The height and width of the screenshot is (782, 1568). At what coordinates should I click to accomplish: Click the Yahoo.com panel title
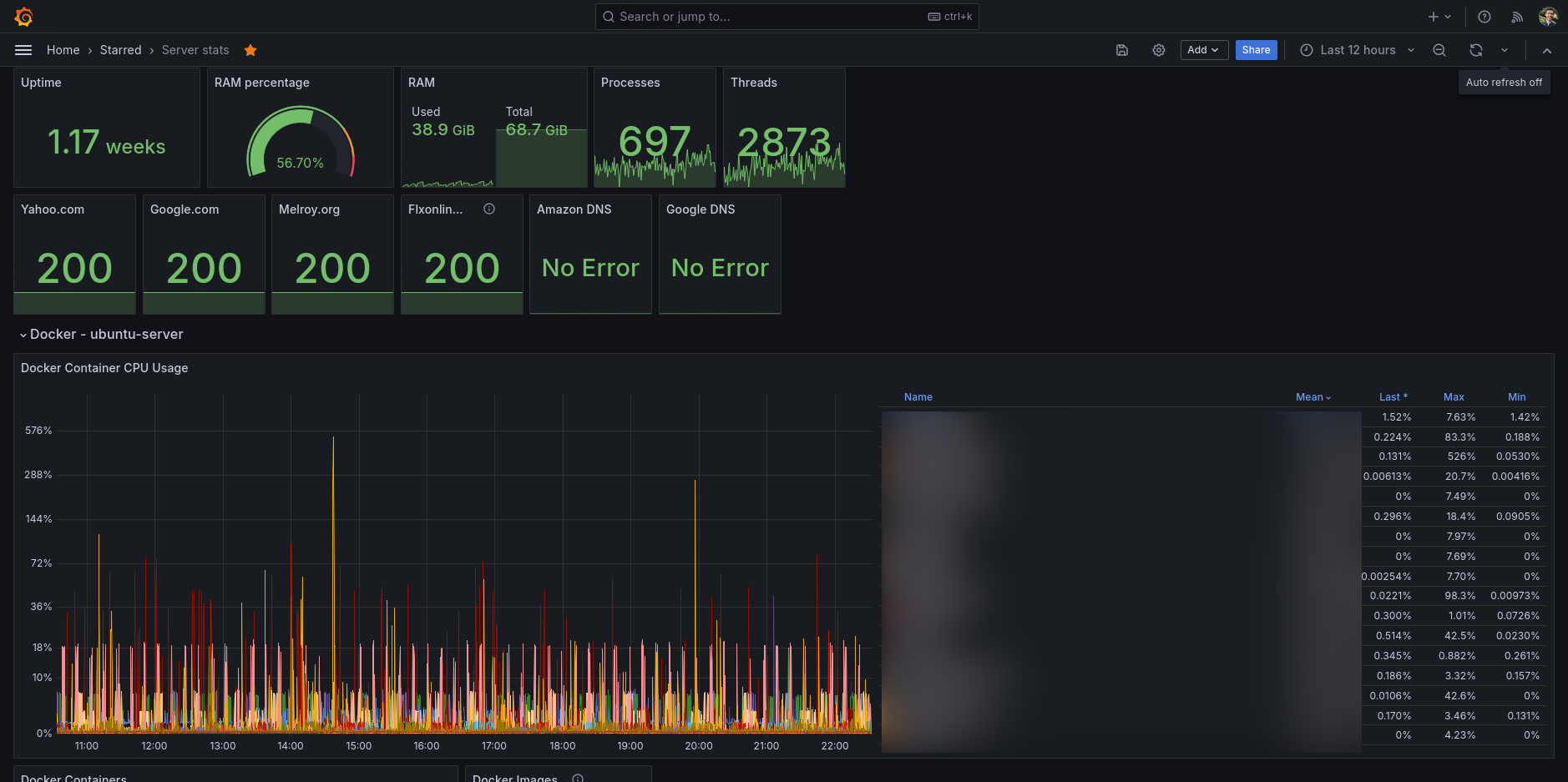pos(53,209)
